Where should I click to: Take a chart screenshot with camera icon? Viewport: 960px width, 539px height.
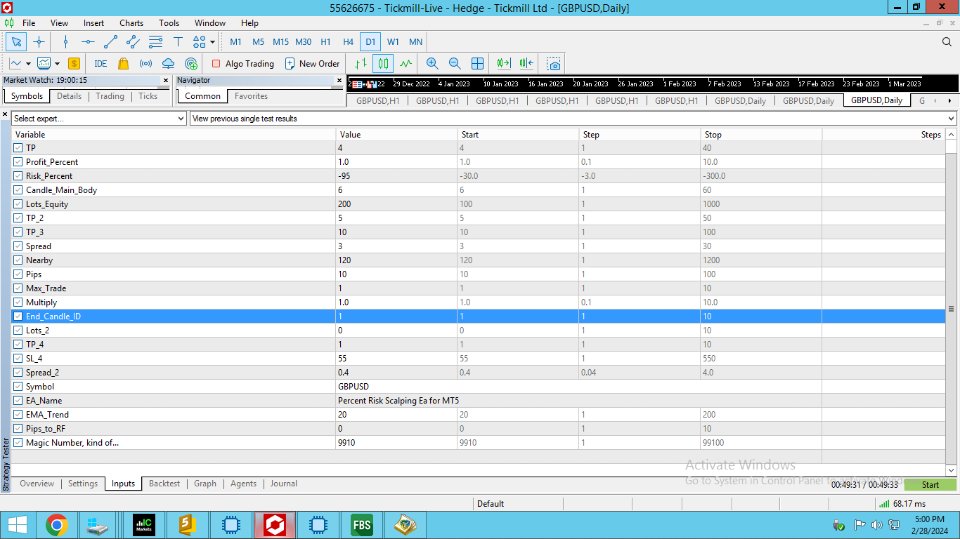553,64
